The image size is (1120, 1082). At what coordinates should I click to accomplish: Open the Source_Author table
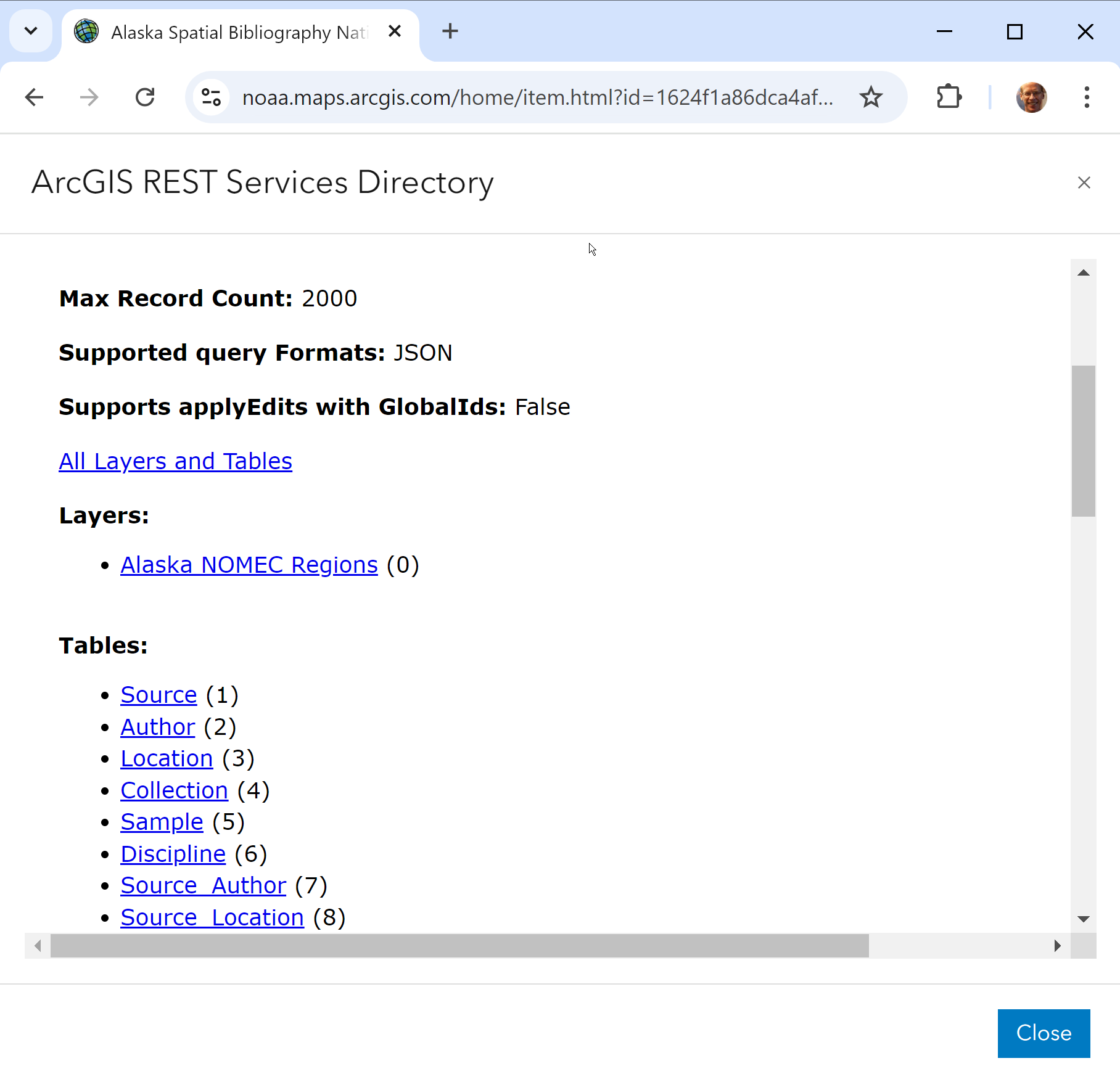tap(203, 885)
